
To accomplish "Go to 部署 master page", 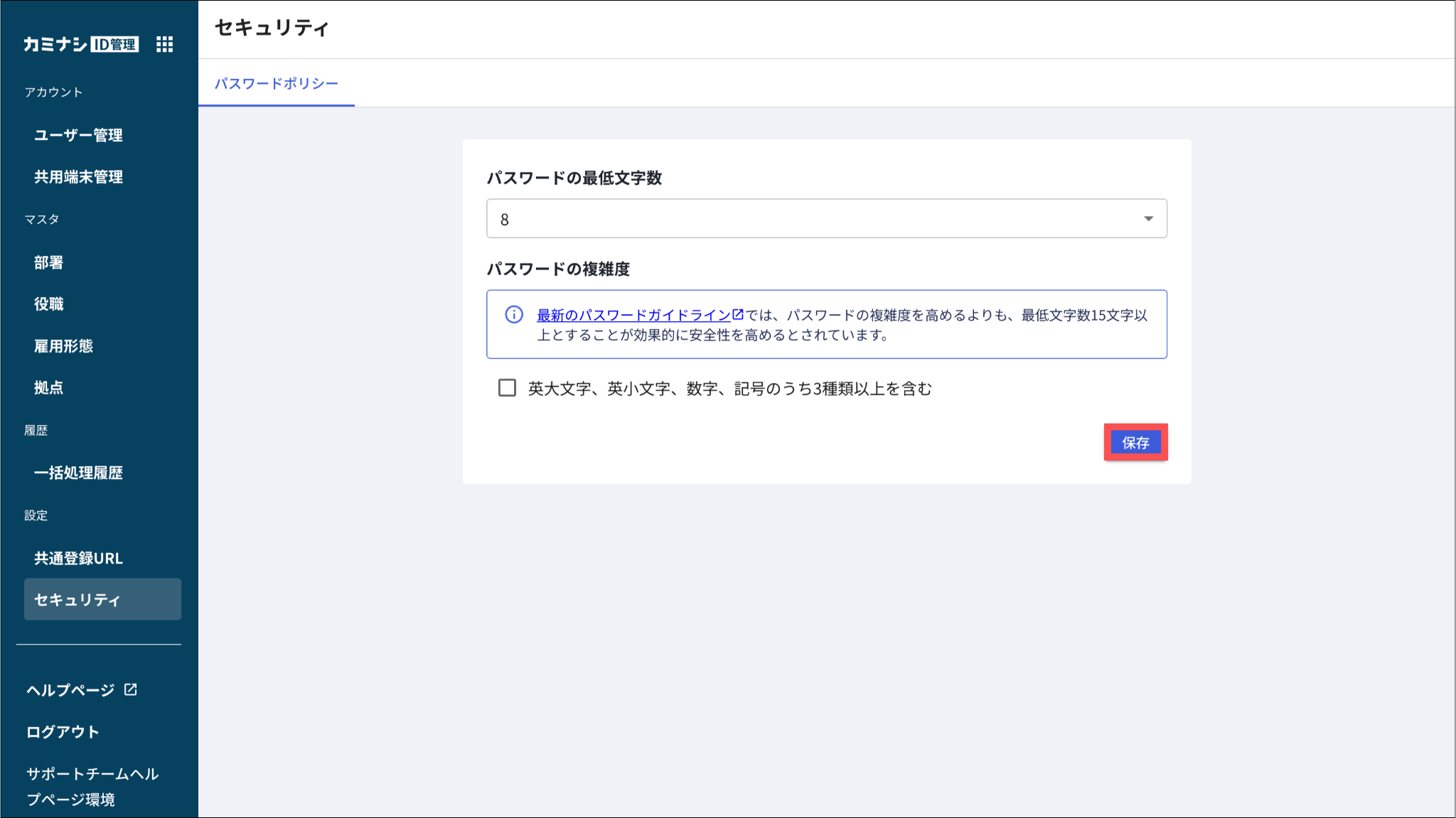I will [x=48, y=262].
